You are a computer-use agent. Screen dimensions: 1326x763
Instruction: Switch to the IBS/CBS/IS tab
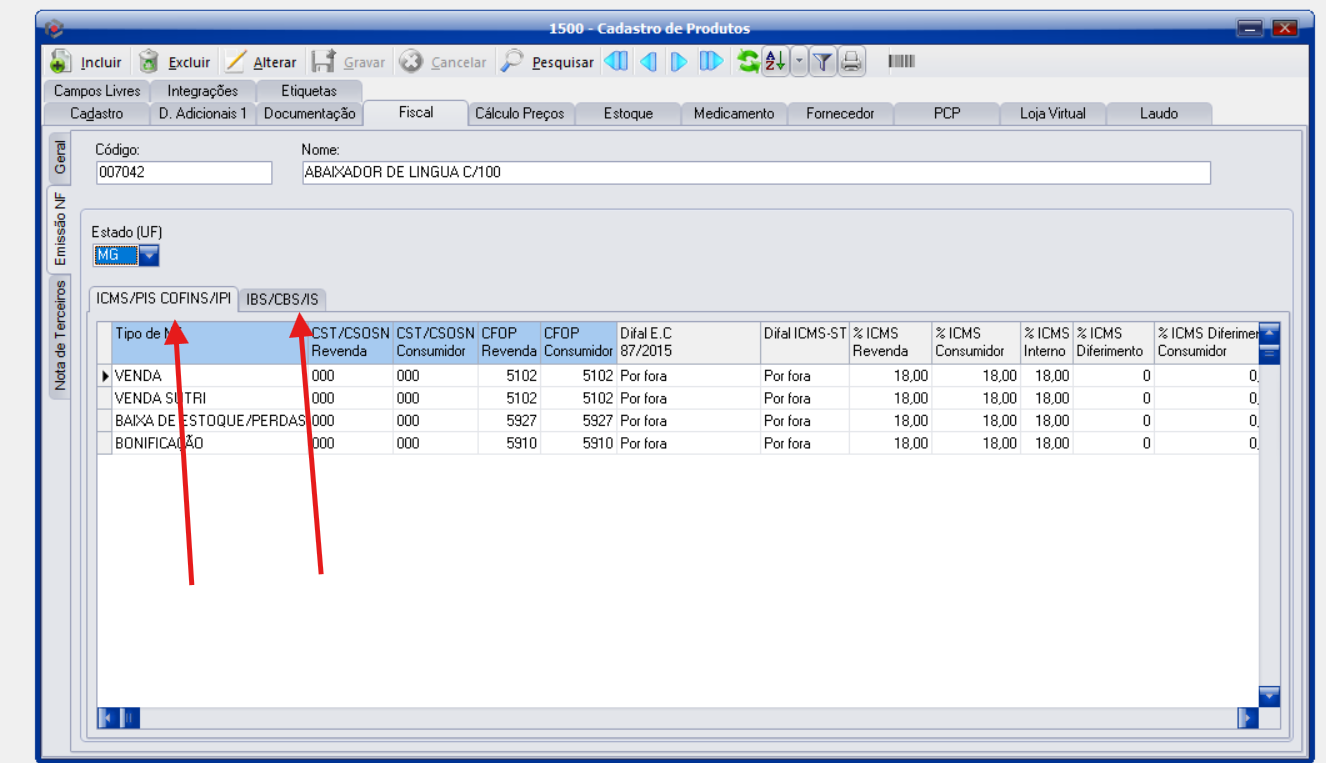pyautogui.click(x=285, y=299)
